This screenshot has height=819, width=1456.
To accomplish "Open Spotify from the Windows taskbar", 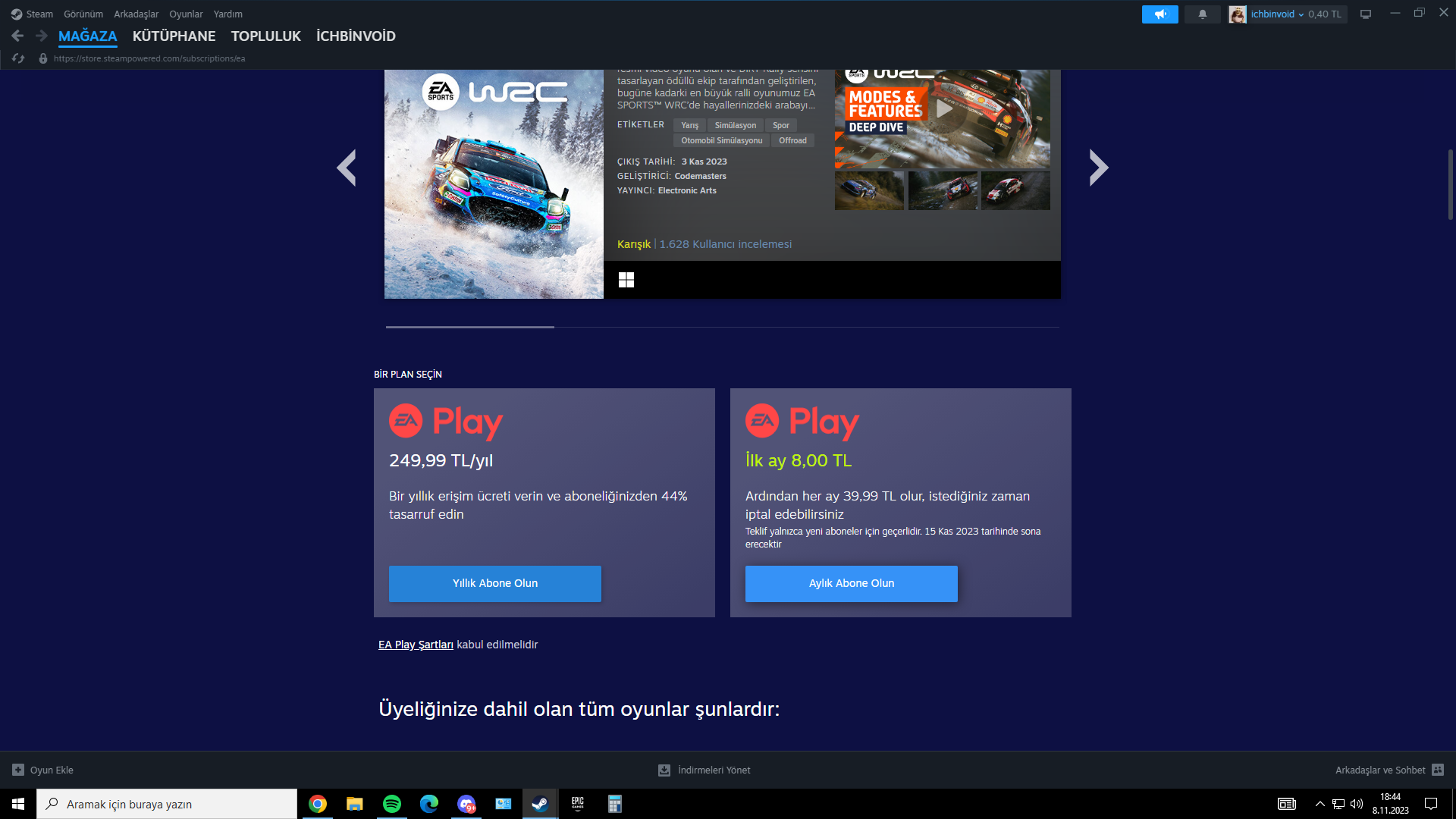I will click(392, 804).
